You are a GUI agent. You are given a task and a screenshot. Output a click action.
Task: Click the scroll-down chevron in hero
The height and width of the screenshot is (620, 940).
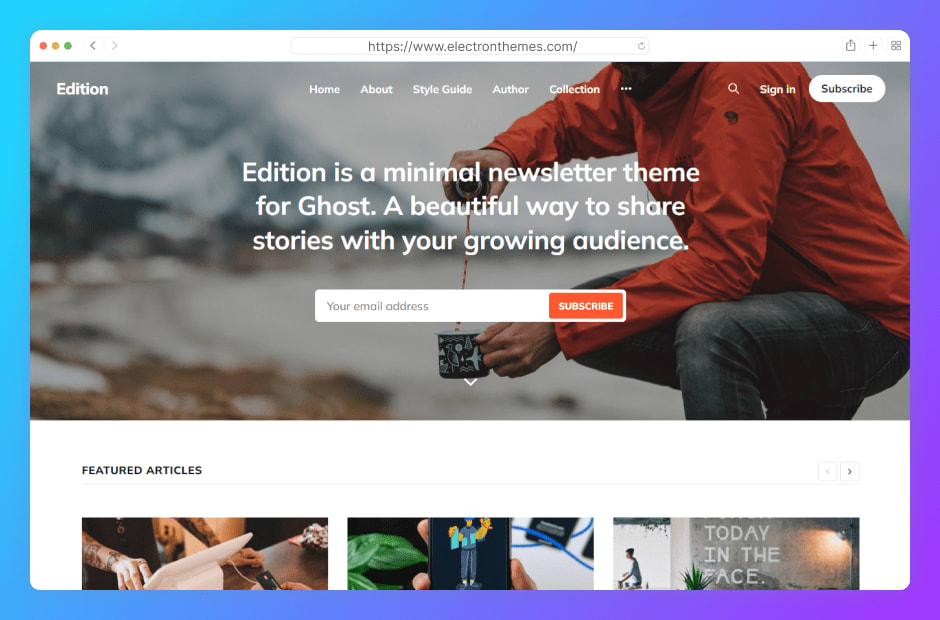click(x=471, y=382)
